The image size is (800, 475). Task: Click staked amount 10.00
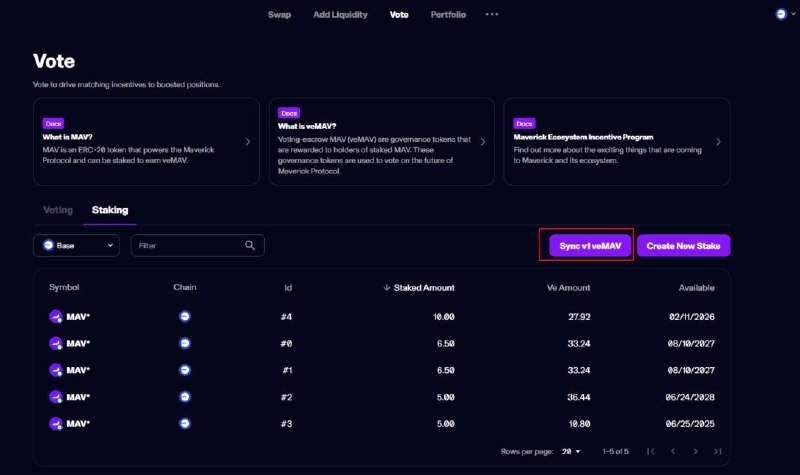pyautogui.click(x=443, y=317)
